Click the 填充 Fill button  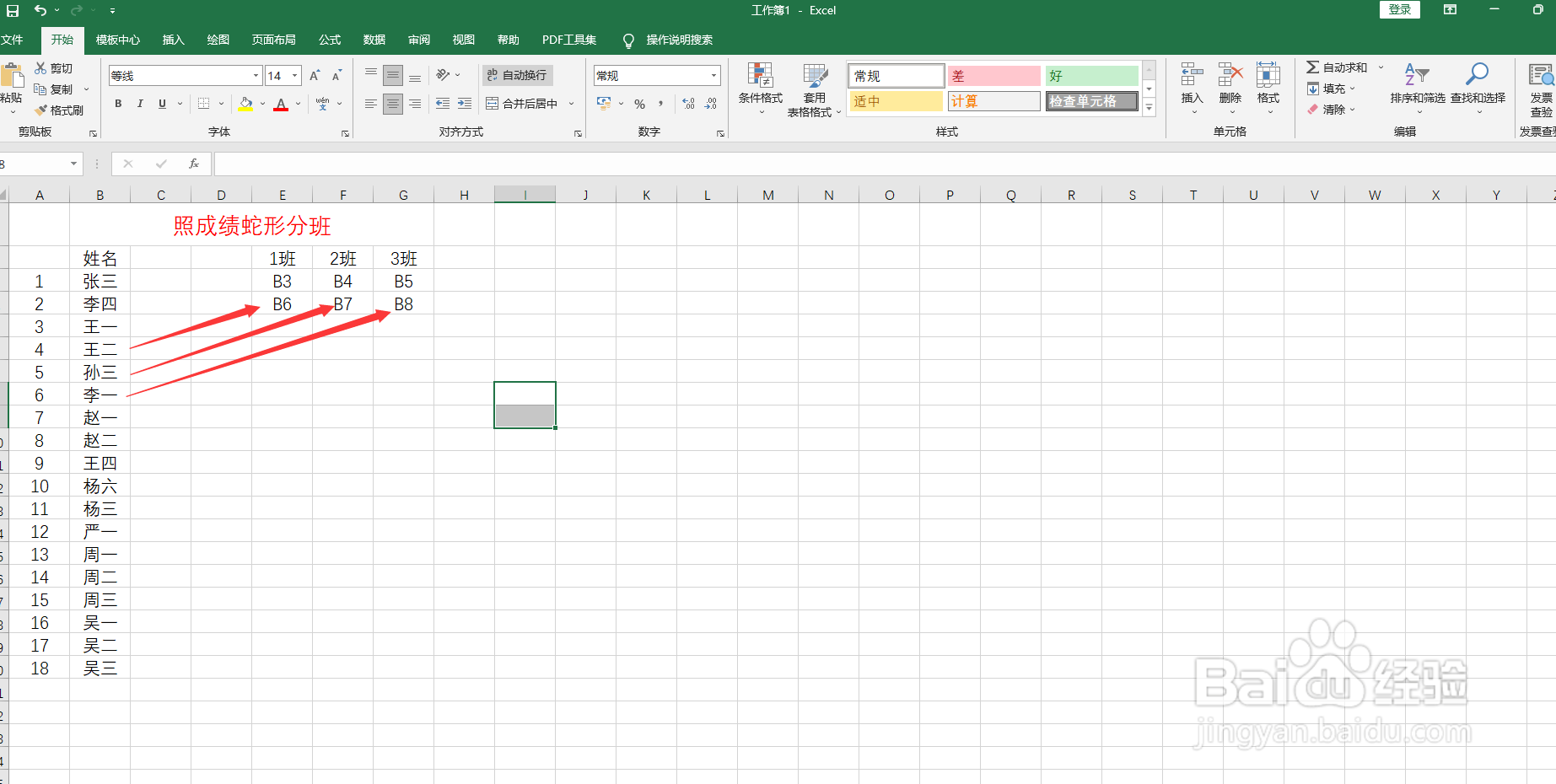(x=1327, y=89)
